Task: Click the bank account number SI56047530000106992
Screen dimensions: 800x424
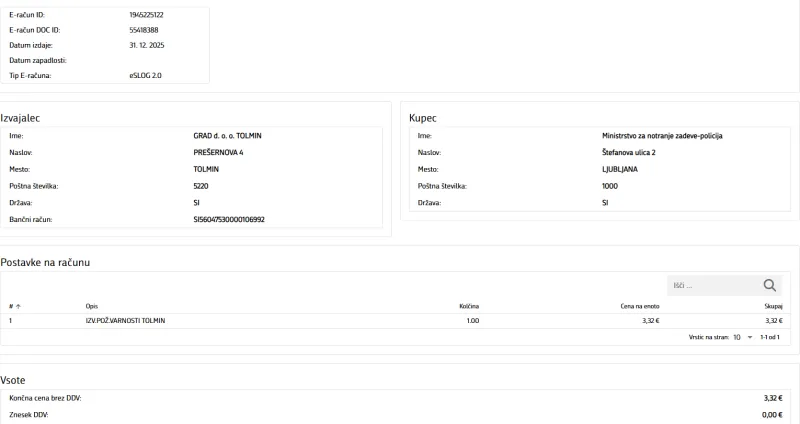Action: point(235,219)
